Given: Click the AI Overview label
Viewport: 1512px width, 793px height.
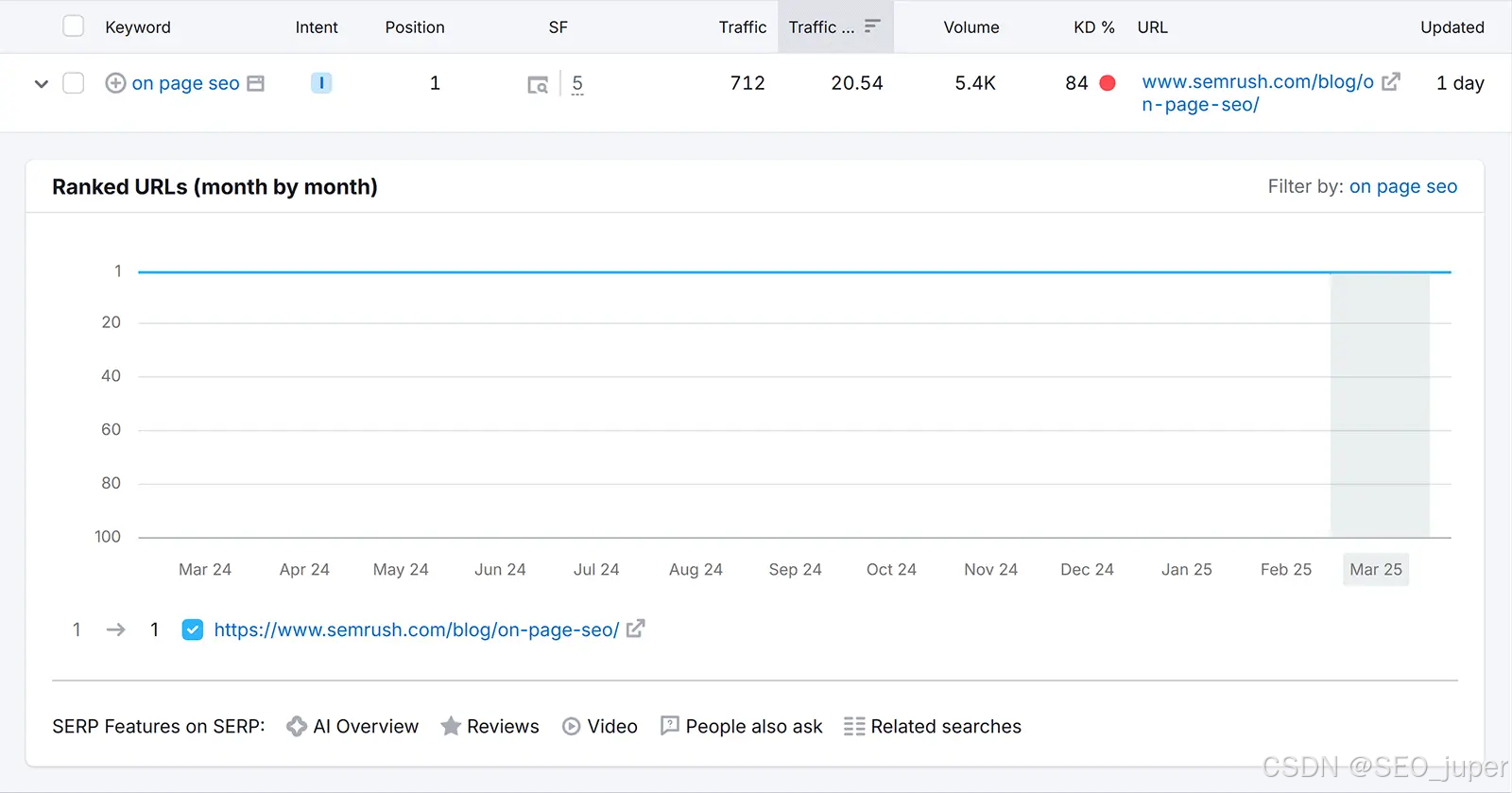Looking at the screenshot, I should pos(366,726).
